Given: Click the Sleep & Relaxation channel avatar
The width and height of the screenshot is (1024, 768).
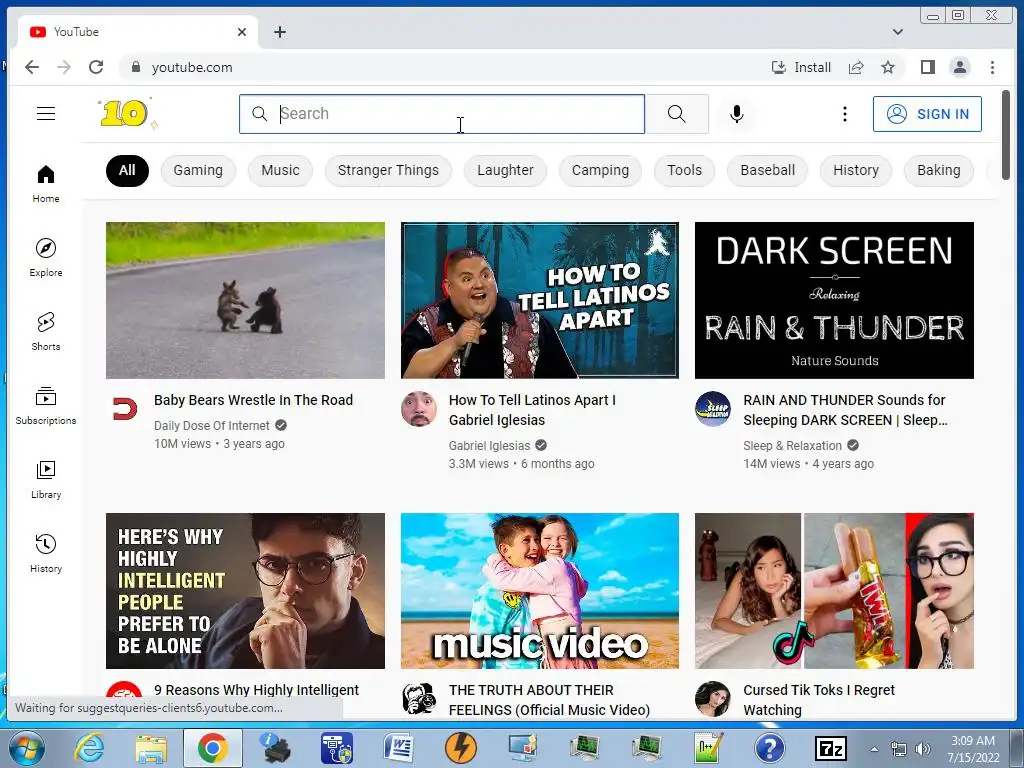Looking at the screenshot, I should pyautogui.click(x=712, y=409).
